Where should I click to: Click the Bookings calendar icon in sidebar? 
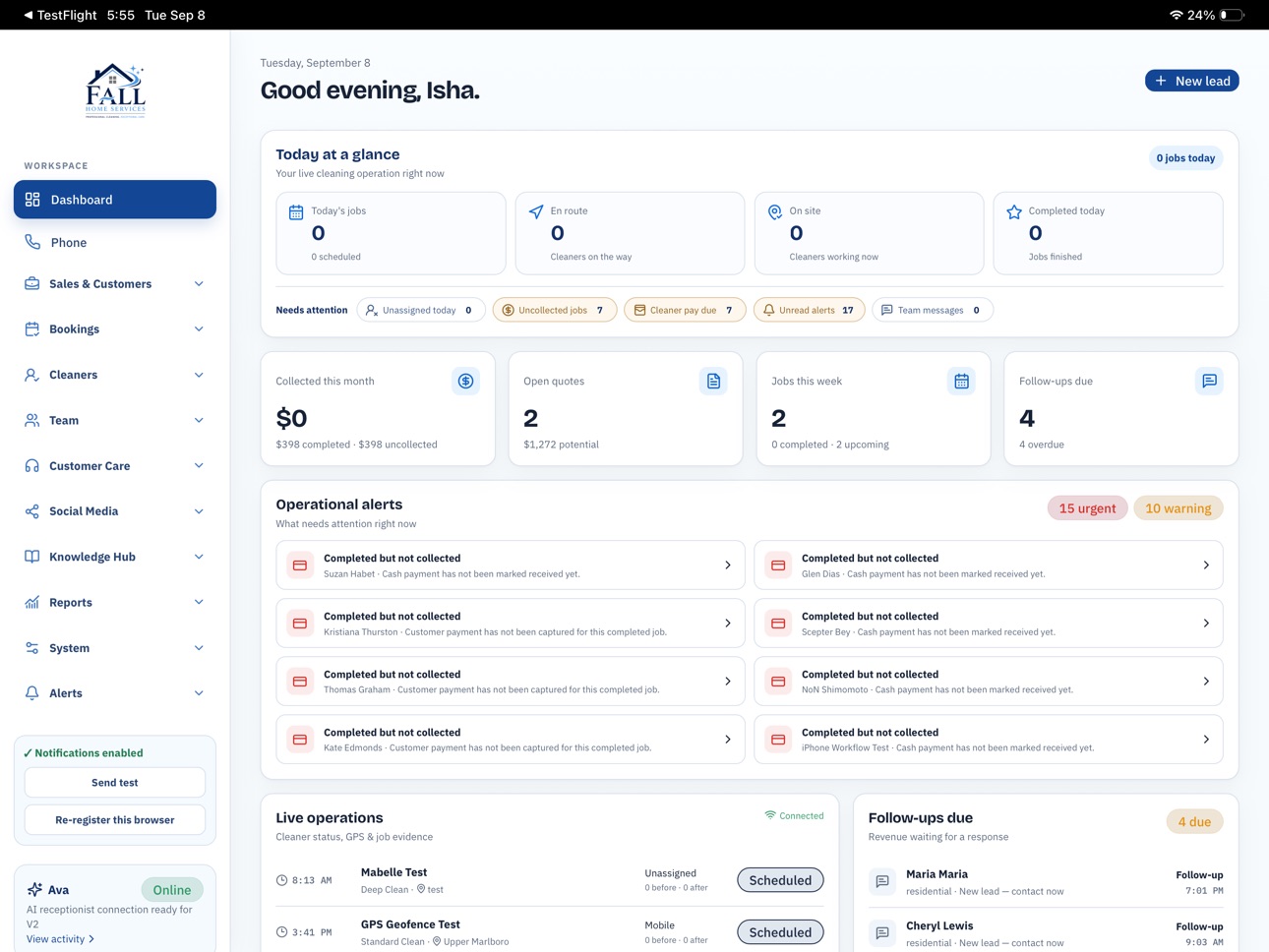32,329
